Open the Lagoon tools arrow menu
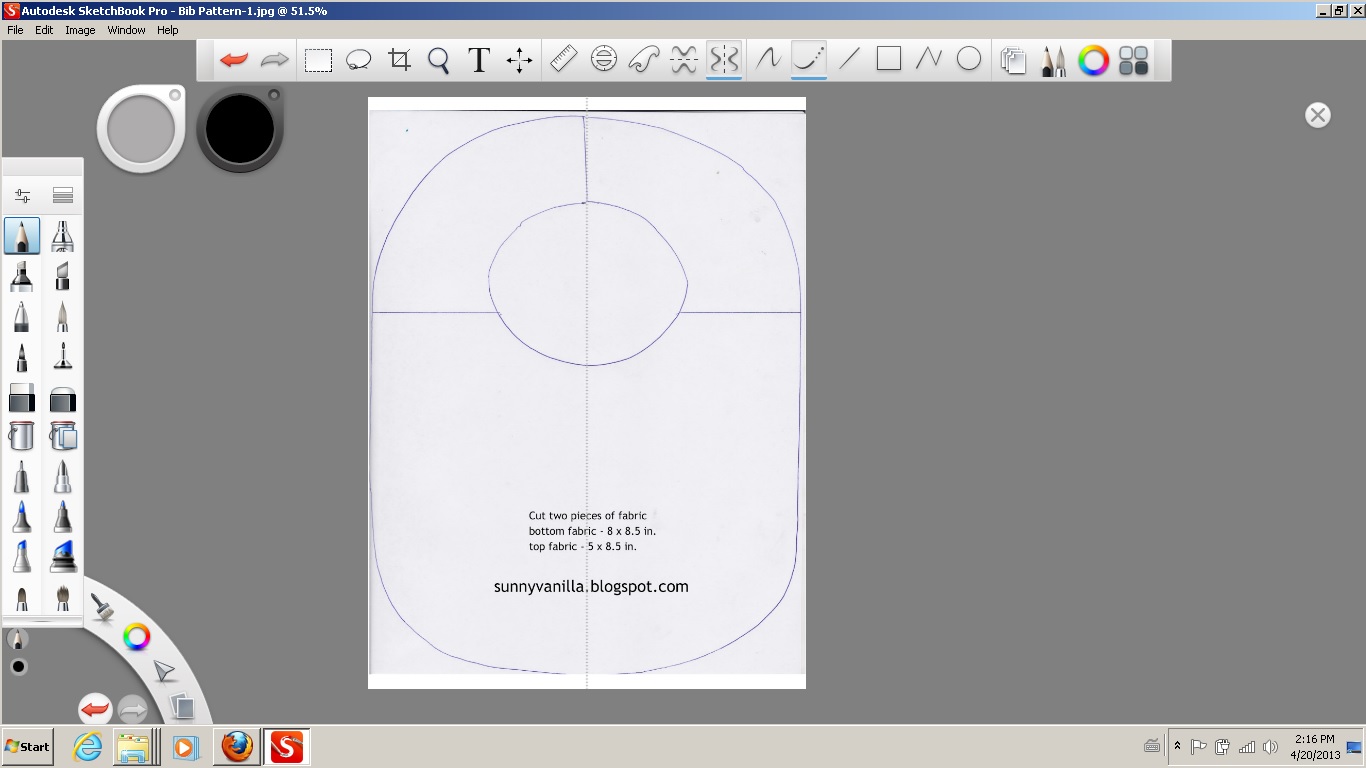Image resolution: width=1366 pixels, height=768 pixels. (x=164, y=671)
